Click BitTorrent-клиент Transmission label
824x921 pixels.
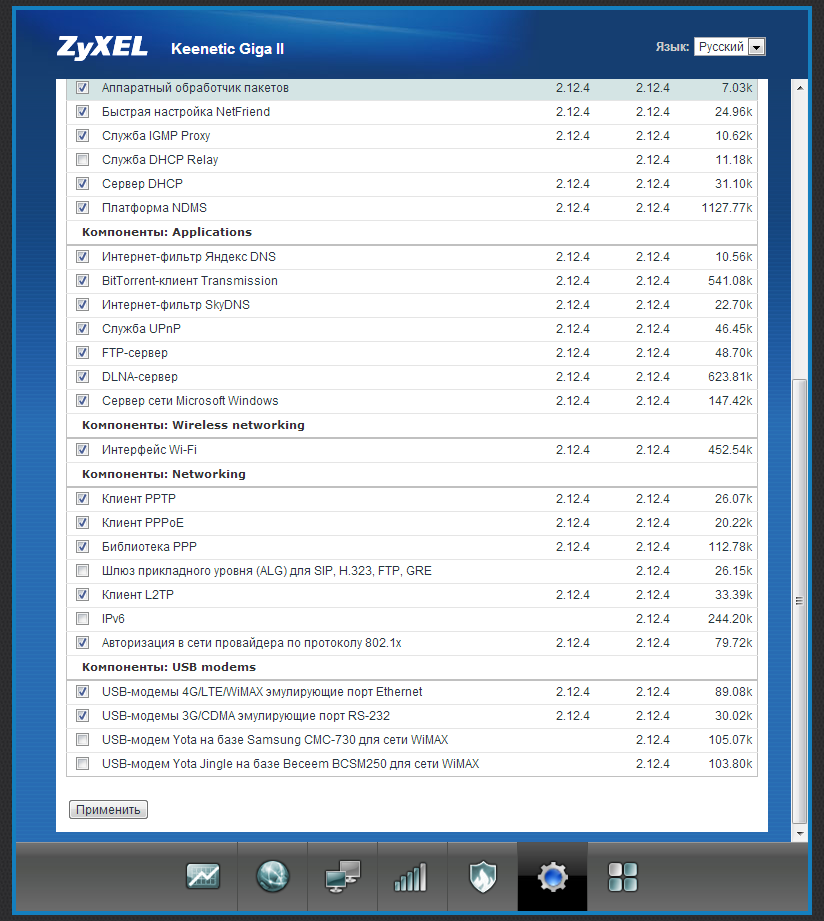point(190,281)
